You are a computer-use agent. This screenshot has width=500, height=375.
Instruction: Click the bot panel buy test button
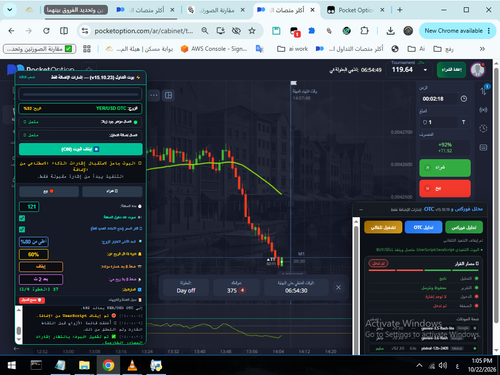click(112, 191)
